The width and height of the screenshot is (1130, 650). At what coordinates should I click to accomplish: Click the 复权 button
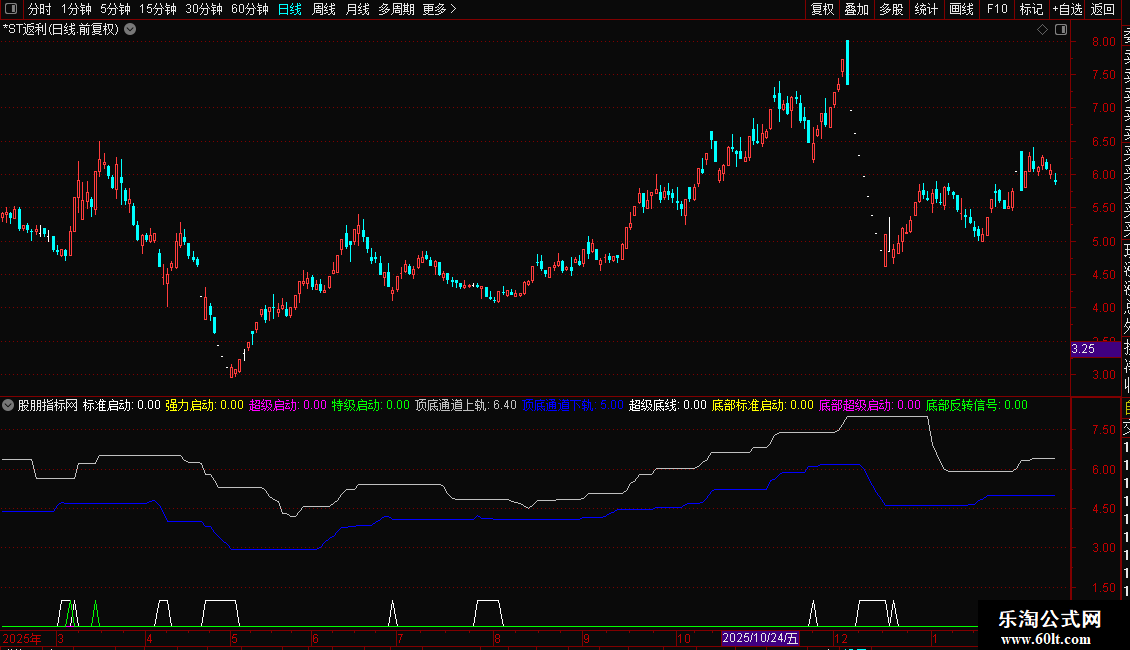click(822, 9)
